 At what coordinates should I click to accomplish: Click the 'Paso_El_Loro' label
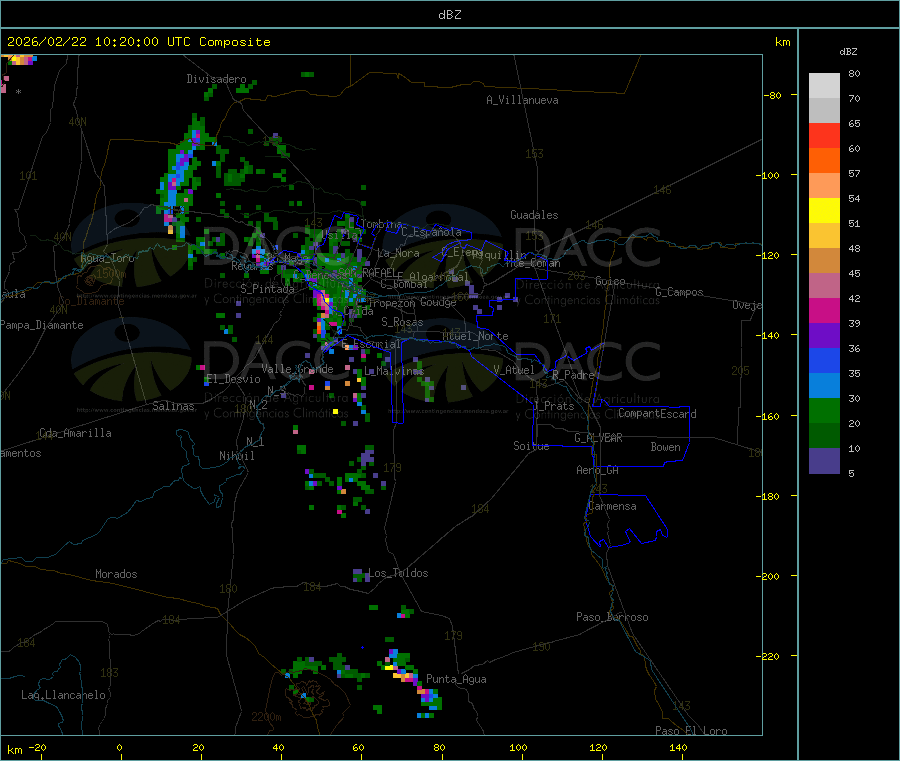(691, 731)
